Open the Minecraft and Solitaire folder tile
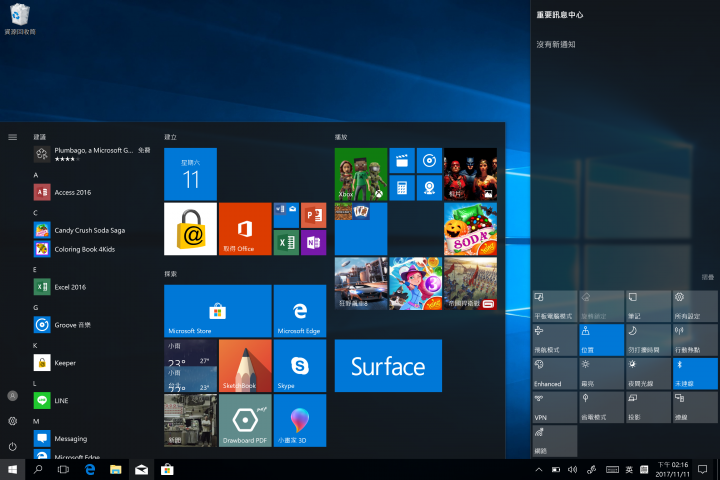Viewport: 720px width, 480px height. click(361, 229)
